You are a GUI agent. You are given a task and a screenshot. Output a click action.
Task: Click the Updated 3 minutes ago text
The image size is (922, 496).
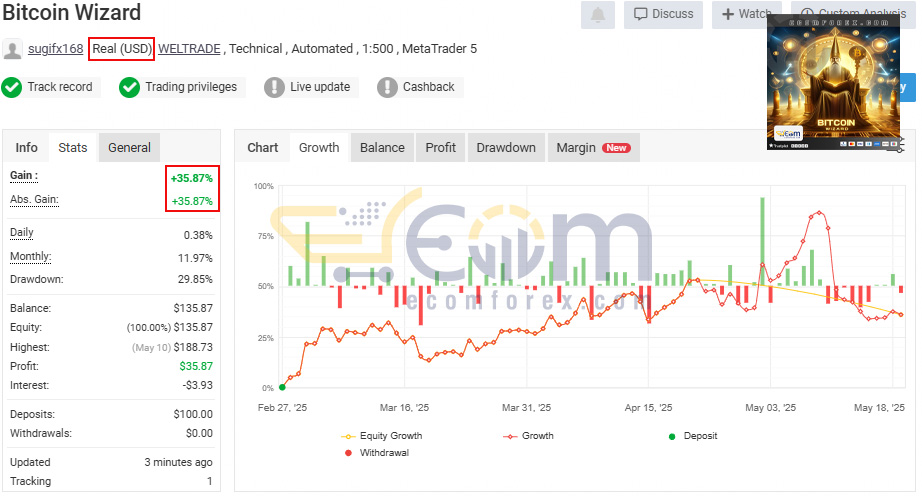coord(178,463)
